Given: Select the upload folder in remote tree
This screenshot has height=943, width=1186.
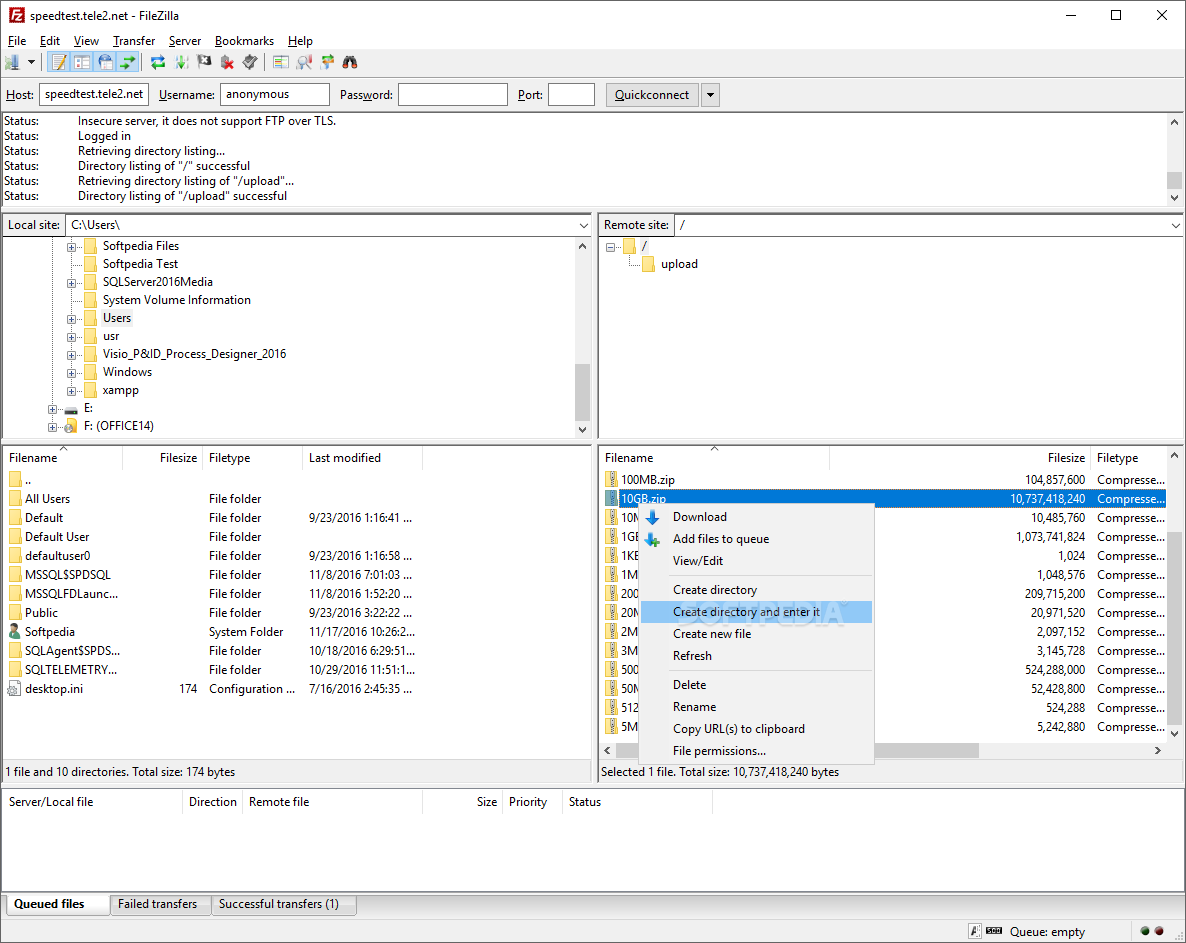Looking at the screenshot, I should 679,264.
